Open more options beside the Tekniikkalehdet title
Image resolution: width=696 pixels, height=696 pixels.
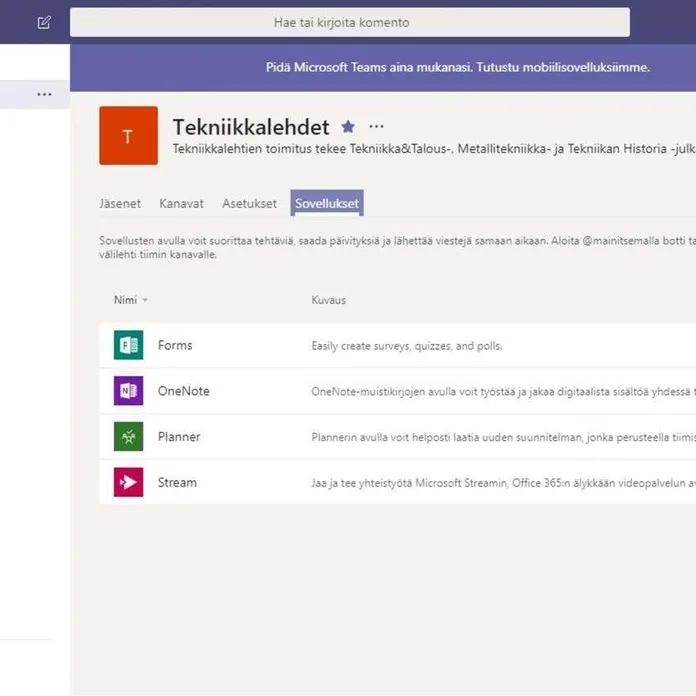[376, 127]
